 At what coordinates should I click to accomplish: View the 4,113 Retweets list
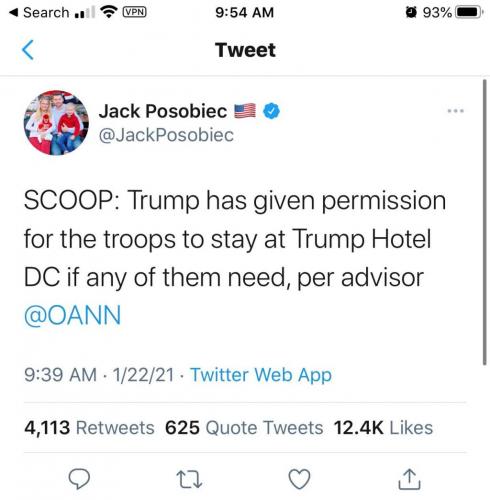[x=89, y=428]
